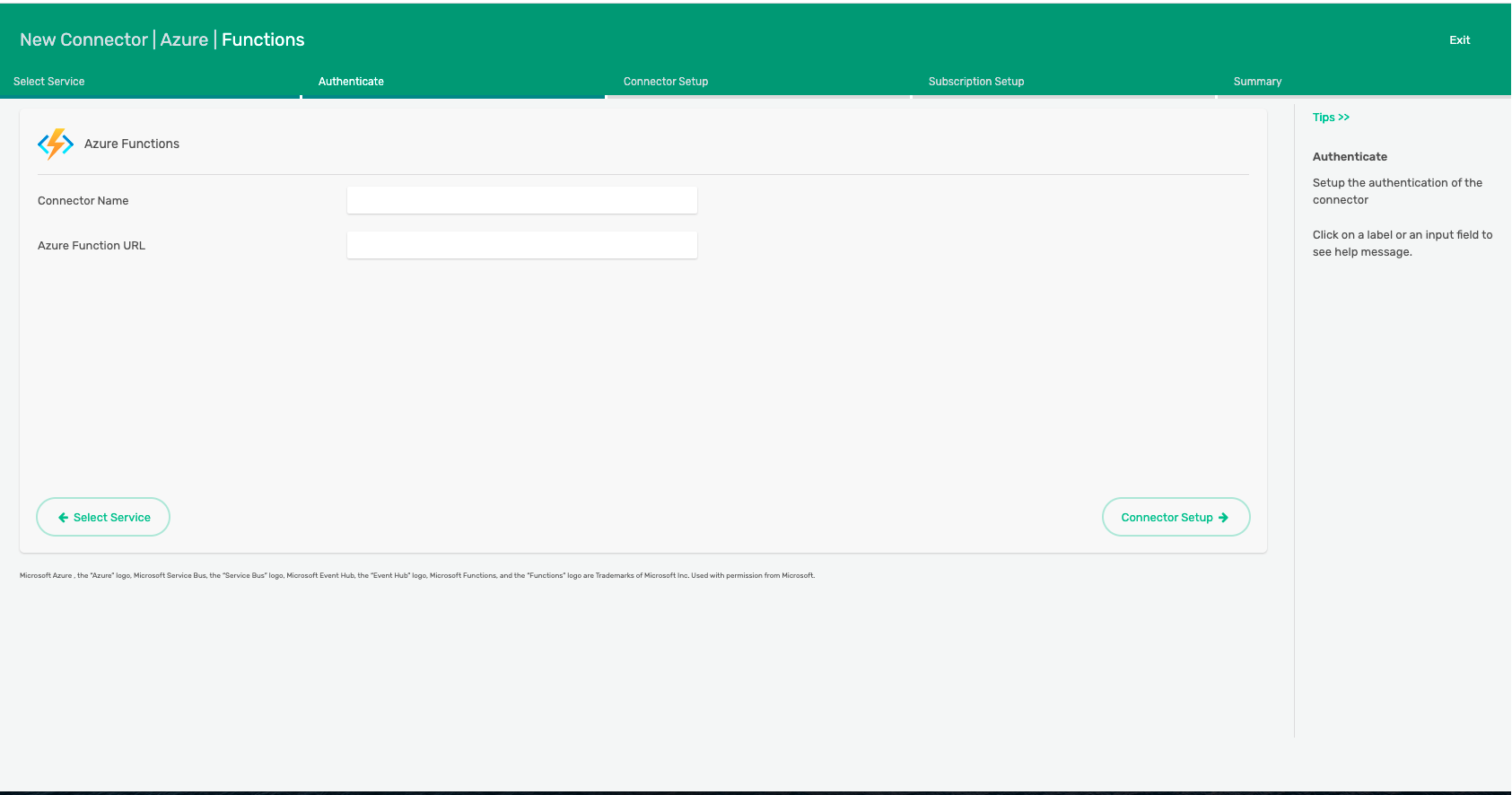Click the left arrow icon on Select Service button

(63, 518)
